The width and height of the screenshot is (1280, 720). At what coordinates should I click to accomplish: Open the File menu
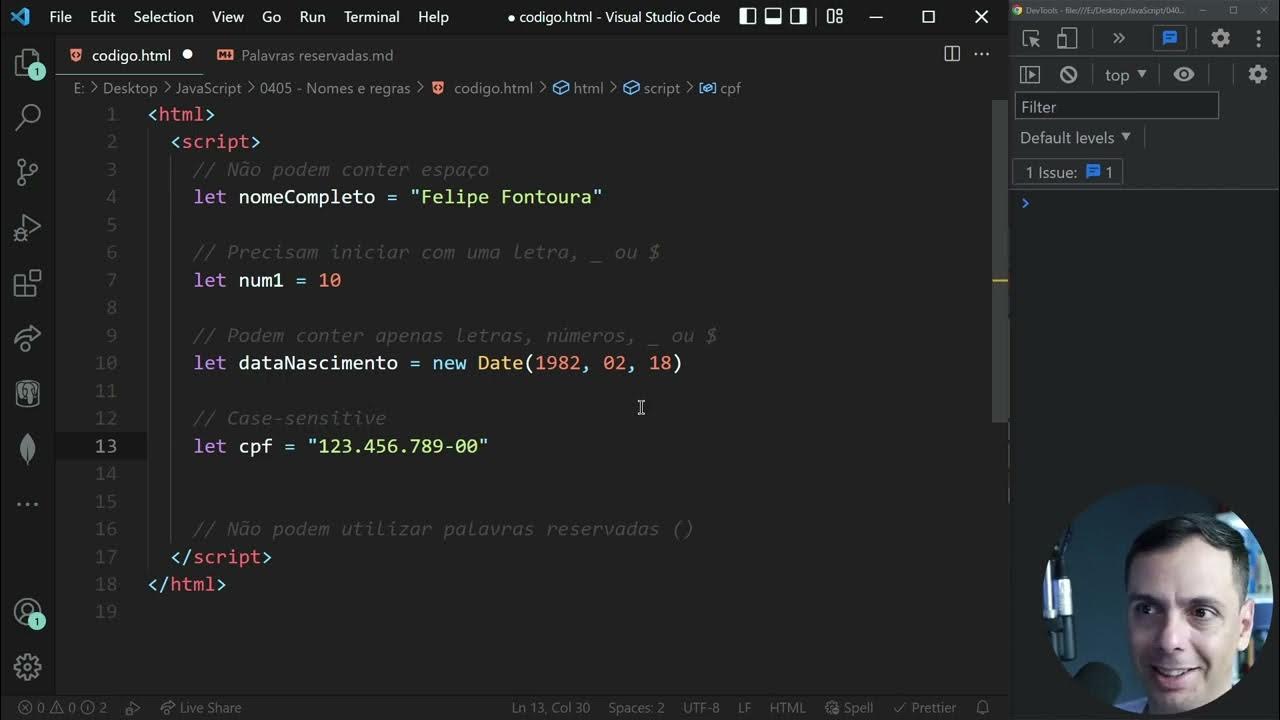(x=60, y=17)
